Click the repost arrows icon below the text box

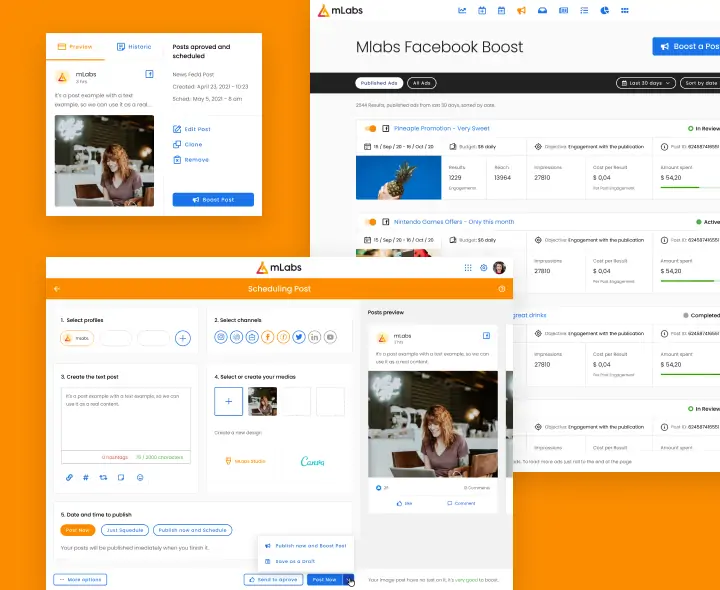click(x=103, y=478)
